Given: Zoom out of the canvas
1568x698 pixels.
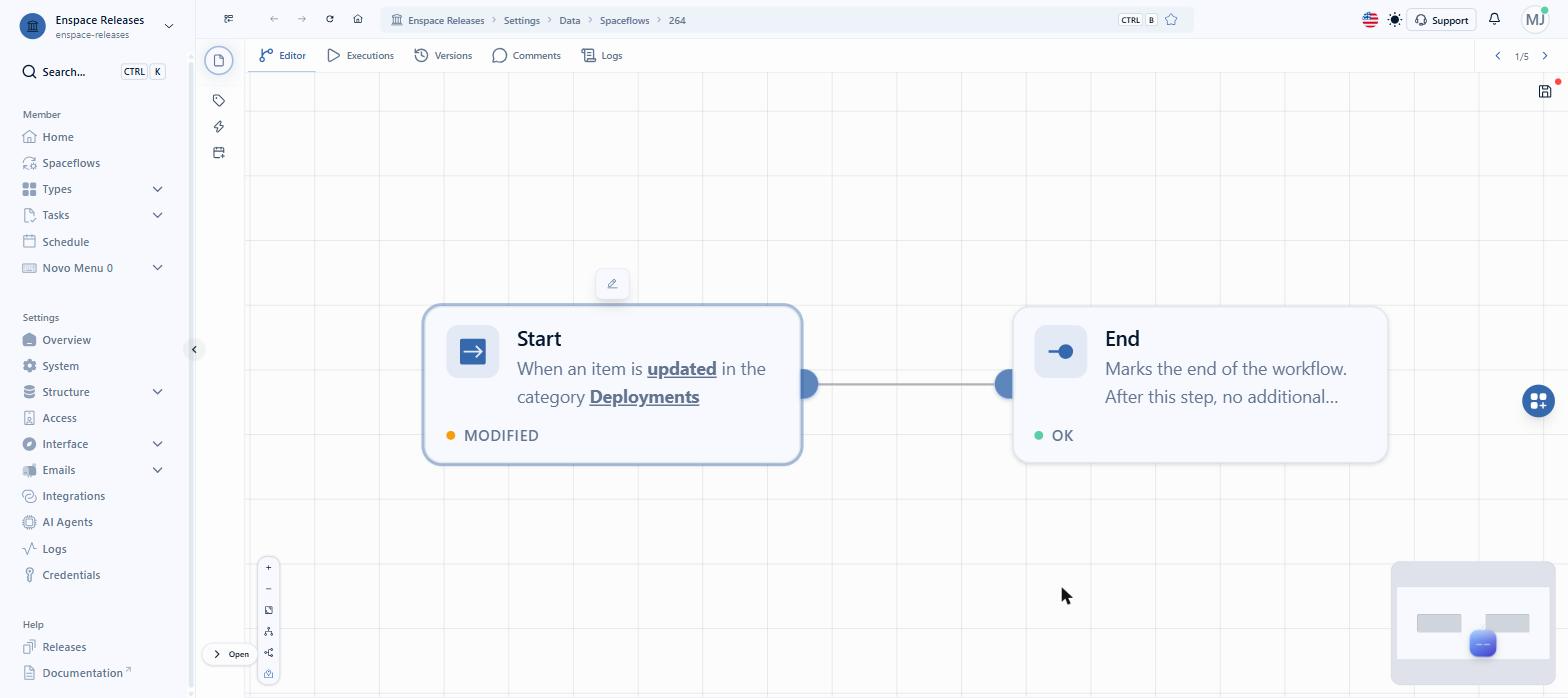Looking at the screenshot, I should click(268, 589).
